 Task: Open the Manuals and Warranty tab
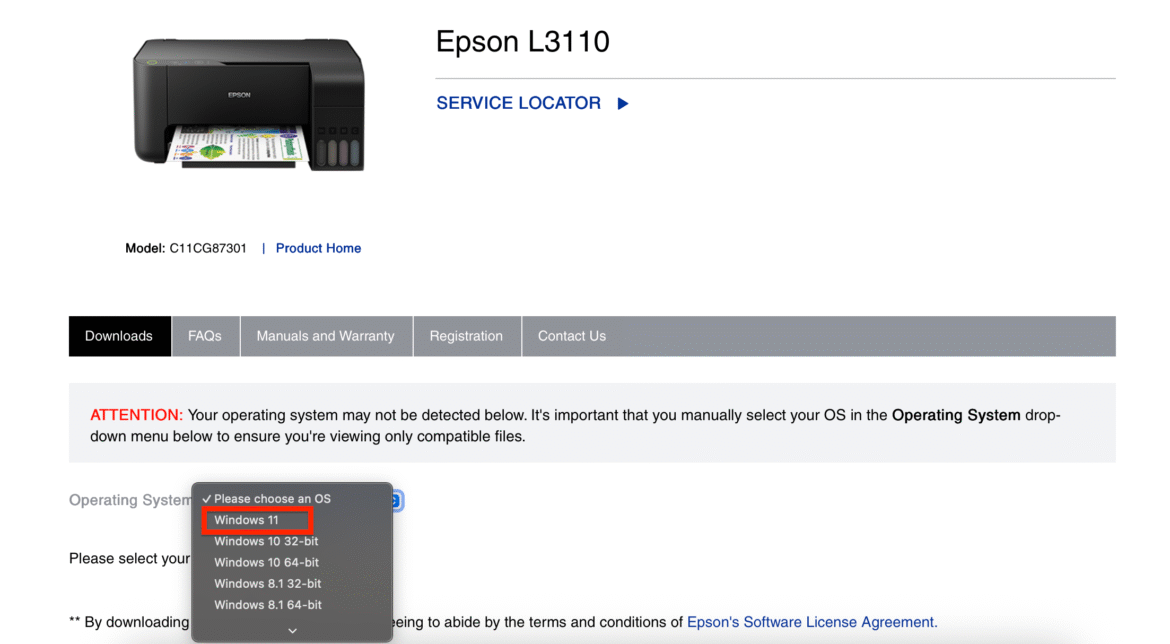(x=326, y=336)
